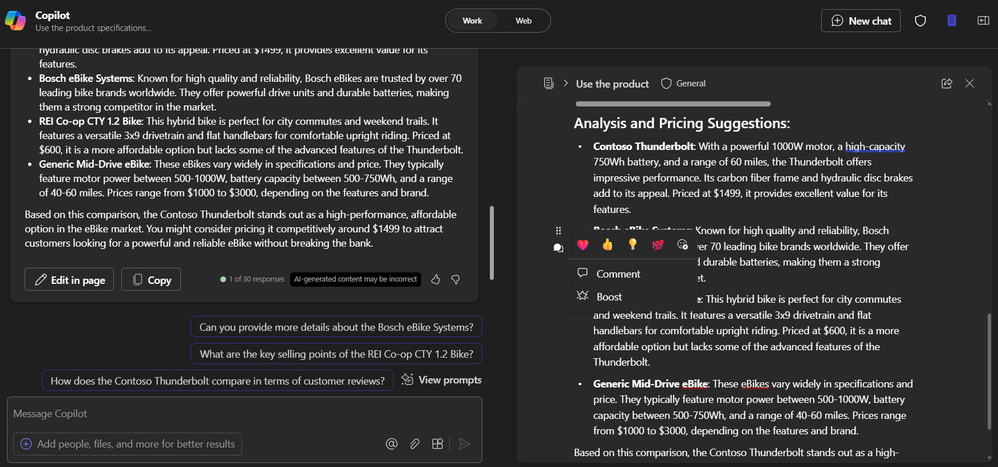Click the drag handle dots icon
The image size is (998, 467).
pyautogui.click(x=558, y=230)
